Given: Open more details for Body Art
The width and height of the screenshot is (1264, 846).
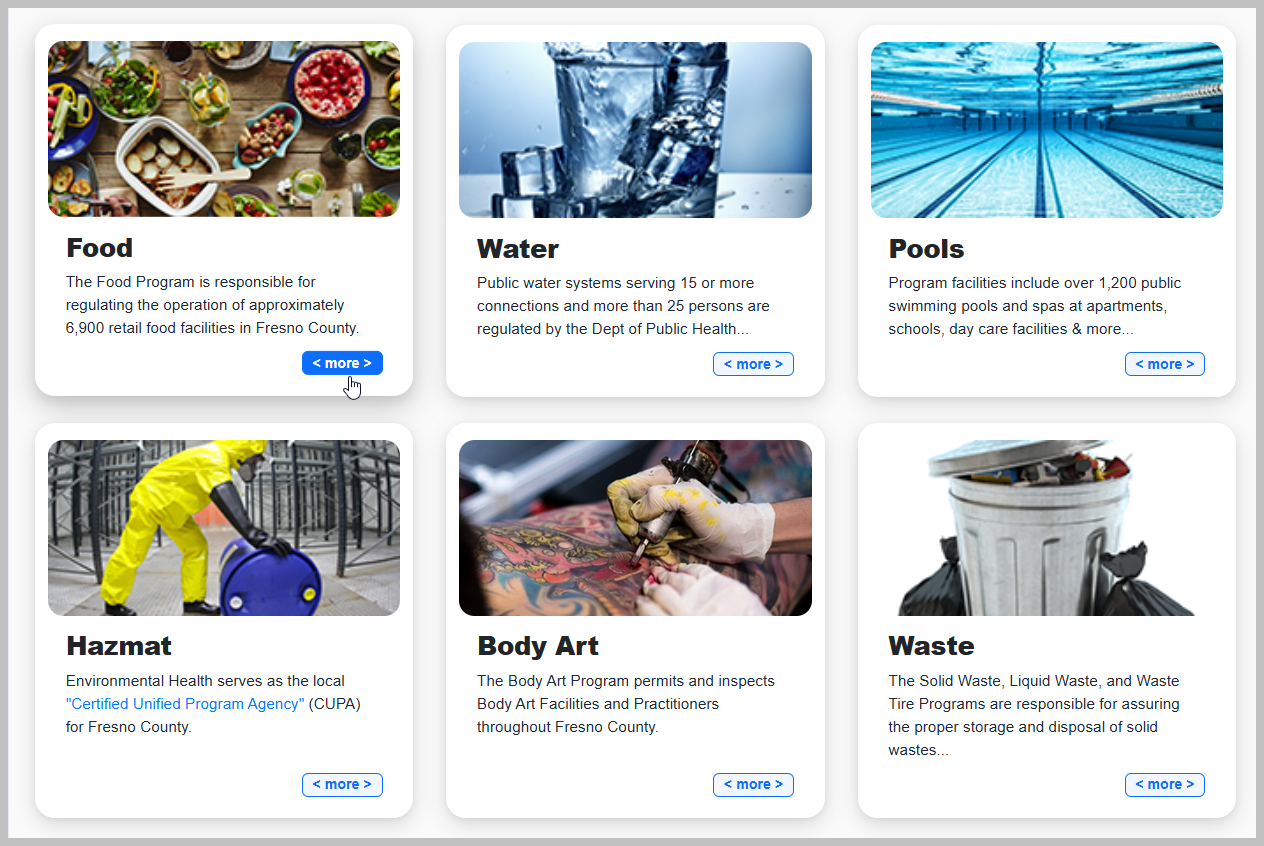Looking at the screenshot, I should tap(753, 785).
